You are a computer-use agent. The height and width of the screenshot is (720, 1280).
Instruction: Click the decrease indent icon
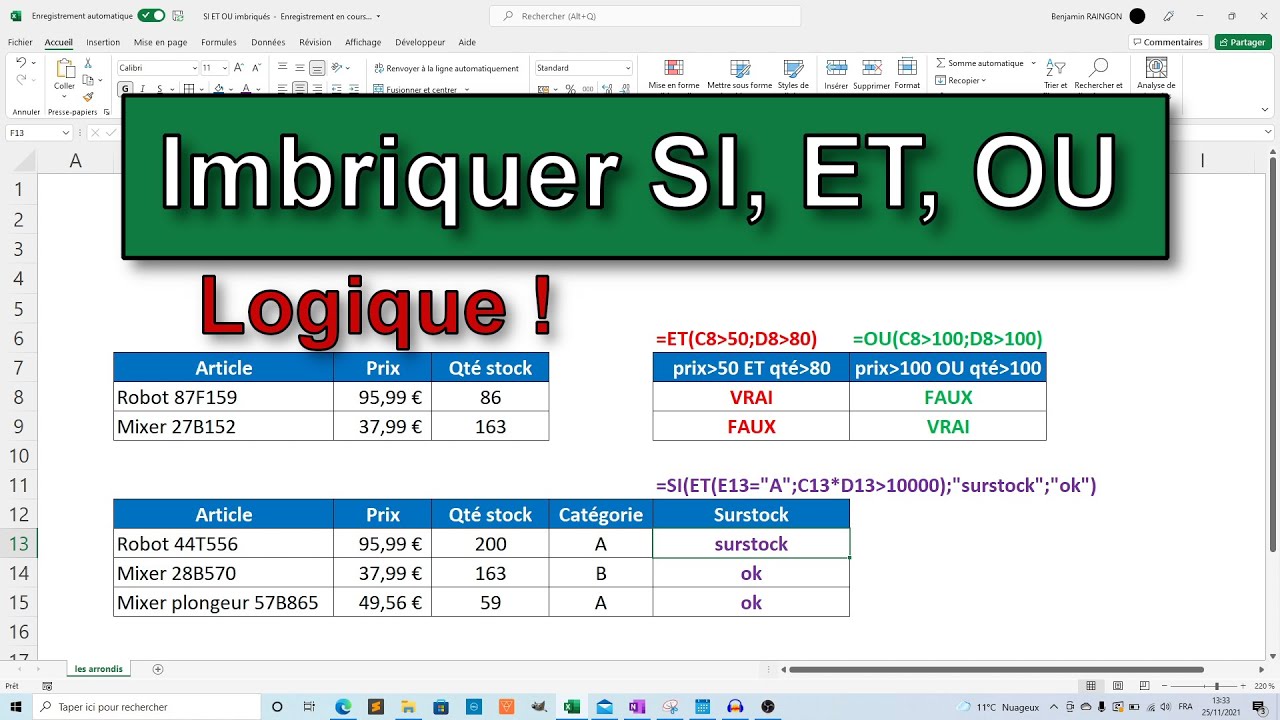click(337, 89)
